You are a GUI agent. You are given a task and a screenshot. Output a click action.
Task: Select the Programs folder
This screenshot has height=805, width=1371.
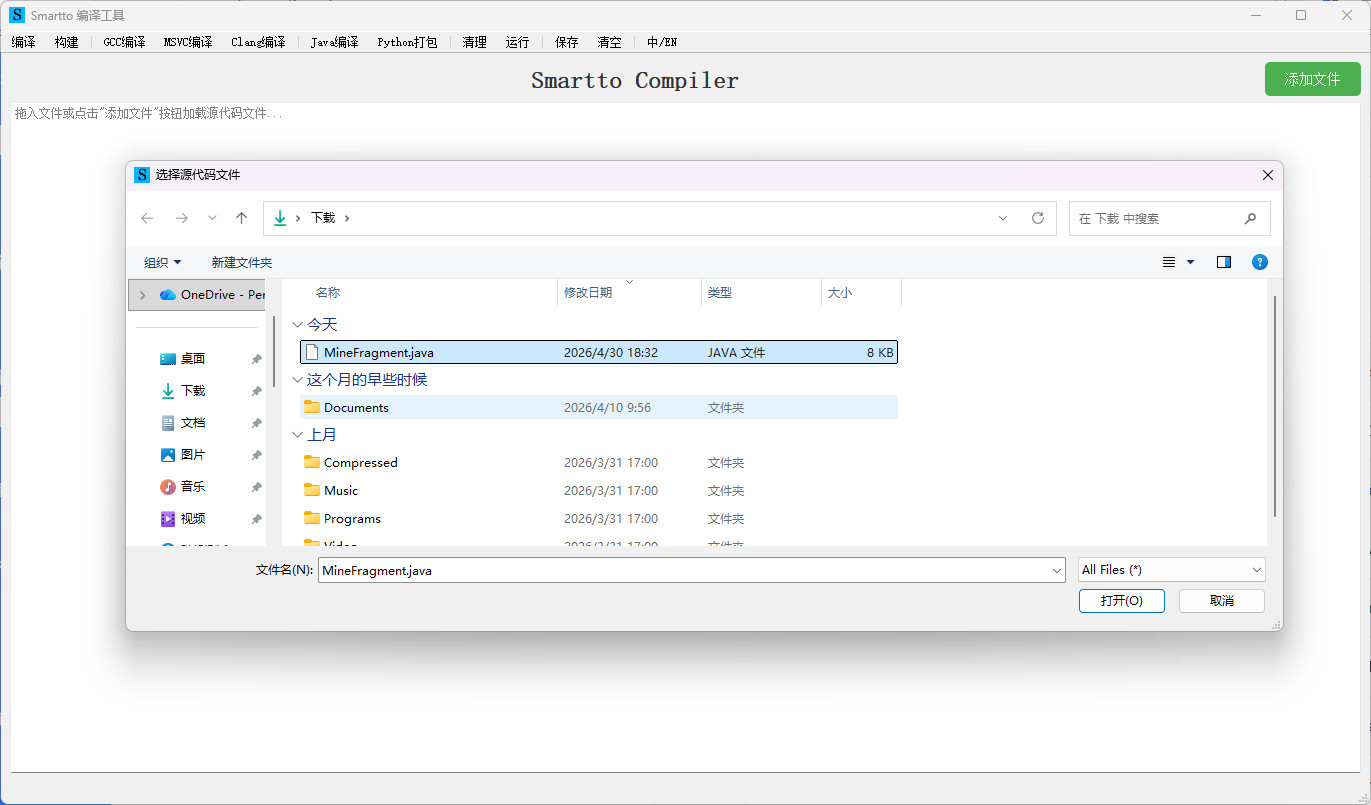(x=599, y=519)
